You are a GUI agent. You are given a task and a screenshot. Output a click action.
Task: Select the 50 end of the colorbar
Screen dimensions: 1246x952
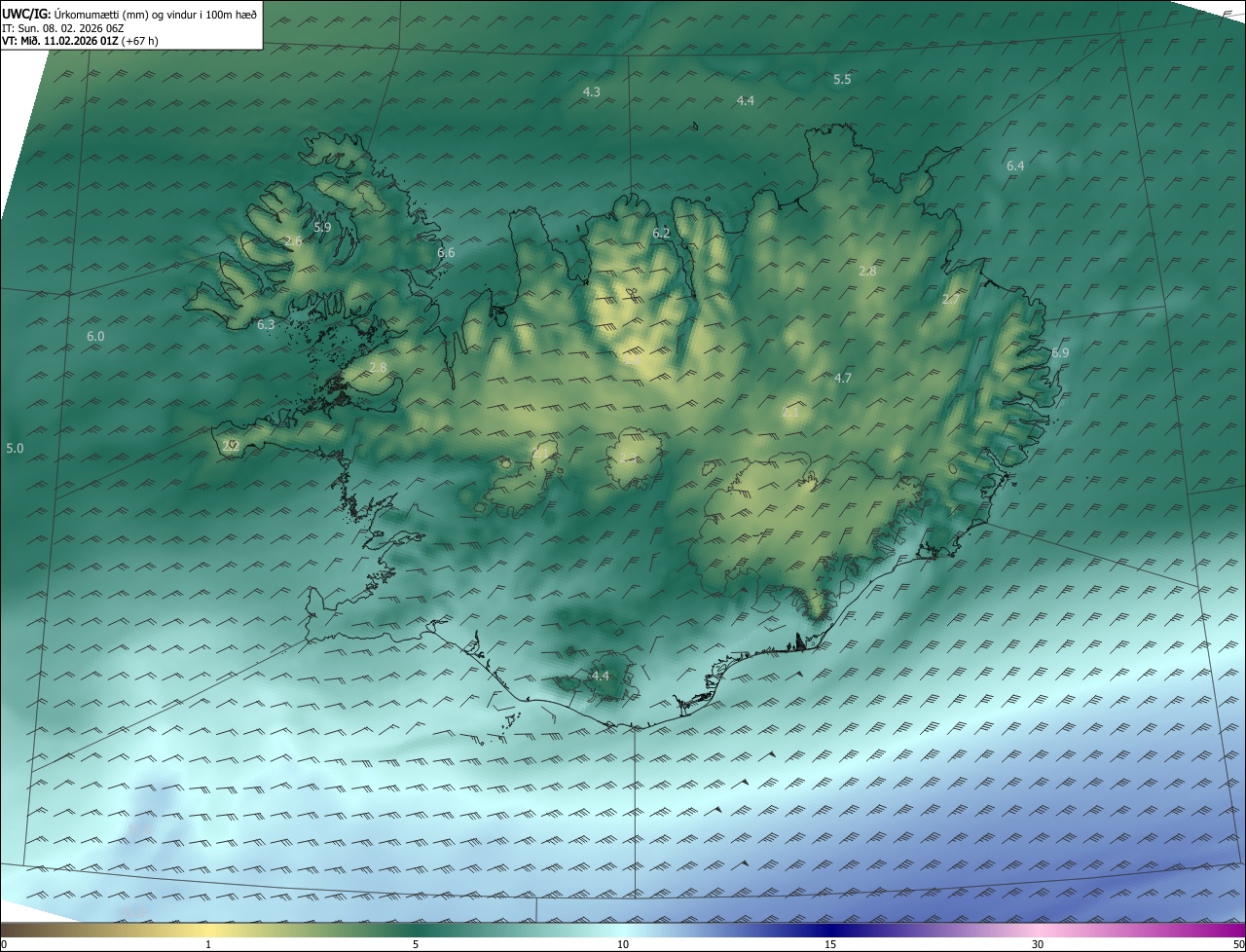click(x=1238, y=944)
